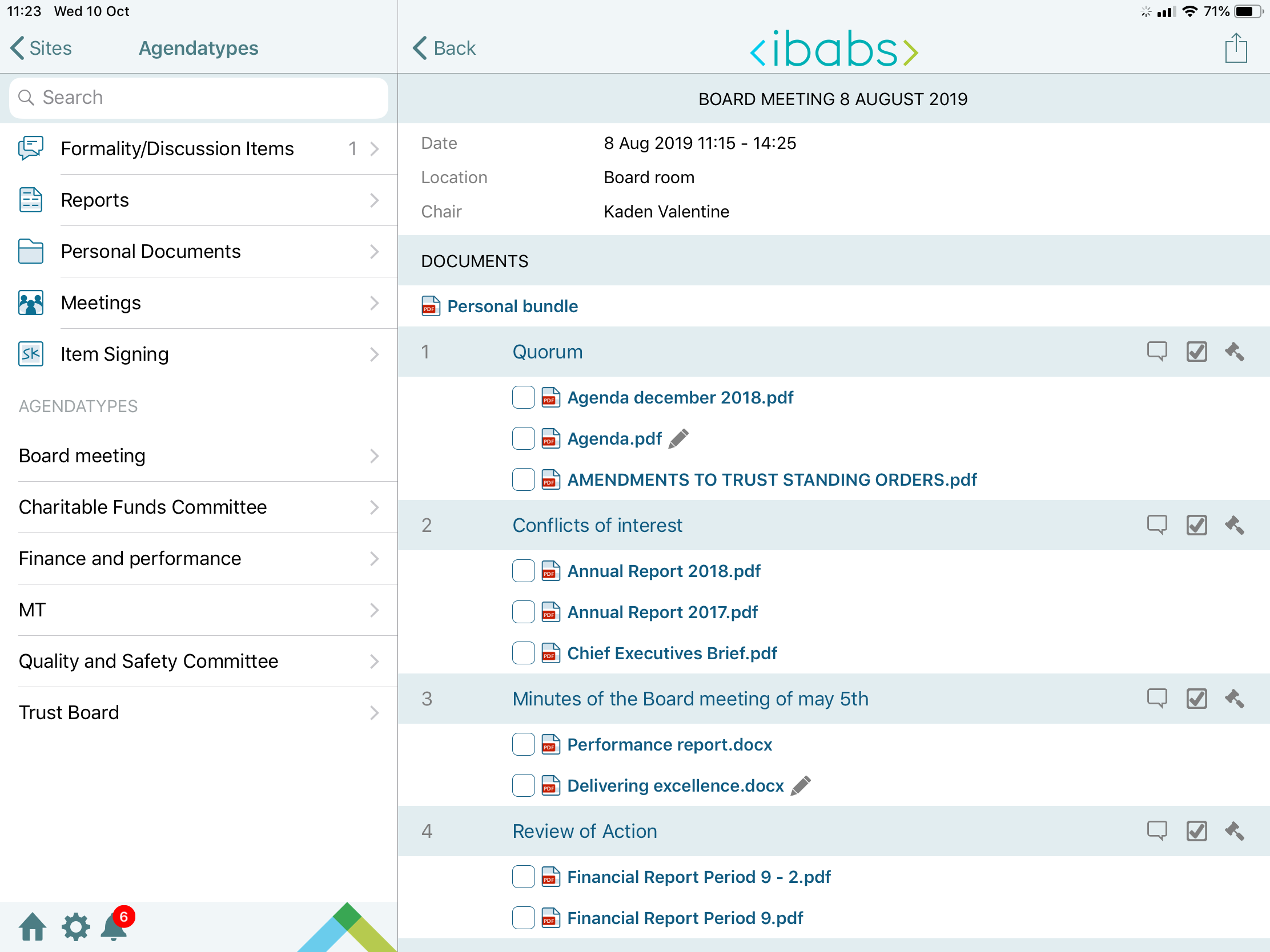
Task: Open the Meetings menu item
Action: coord(101,303)
